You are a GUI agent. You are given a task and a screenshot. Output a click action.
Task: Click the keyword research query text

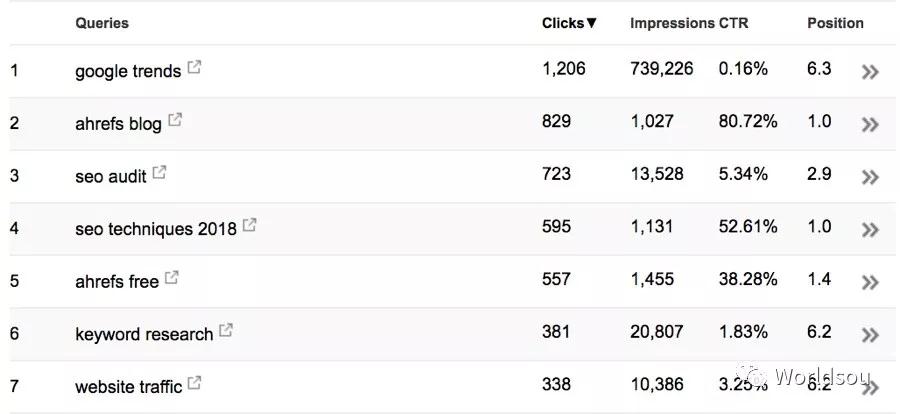pos(144,334)
